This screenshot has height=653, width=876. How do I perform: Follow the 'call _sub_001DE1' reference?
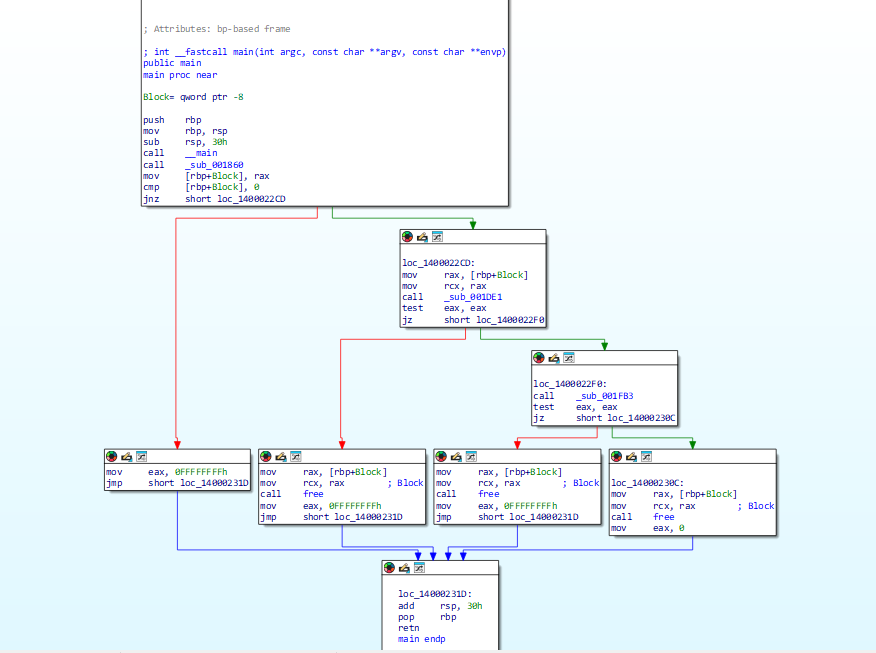tap(473, 297)
